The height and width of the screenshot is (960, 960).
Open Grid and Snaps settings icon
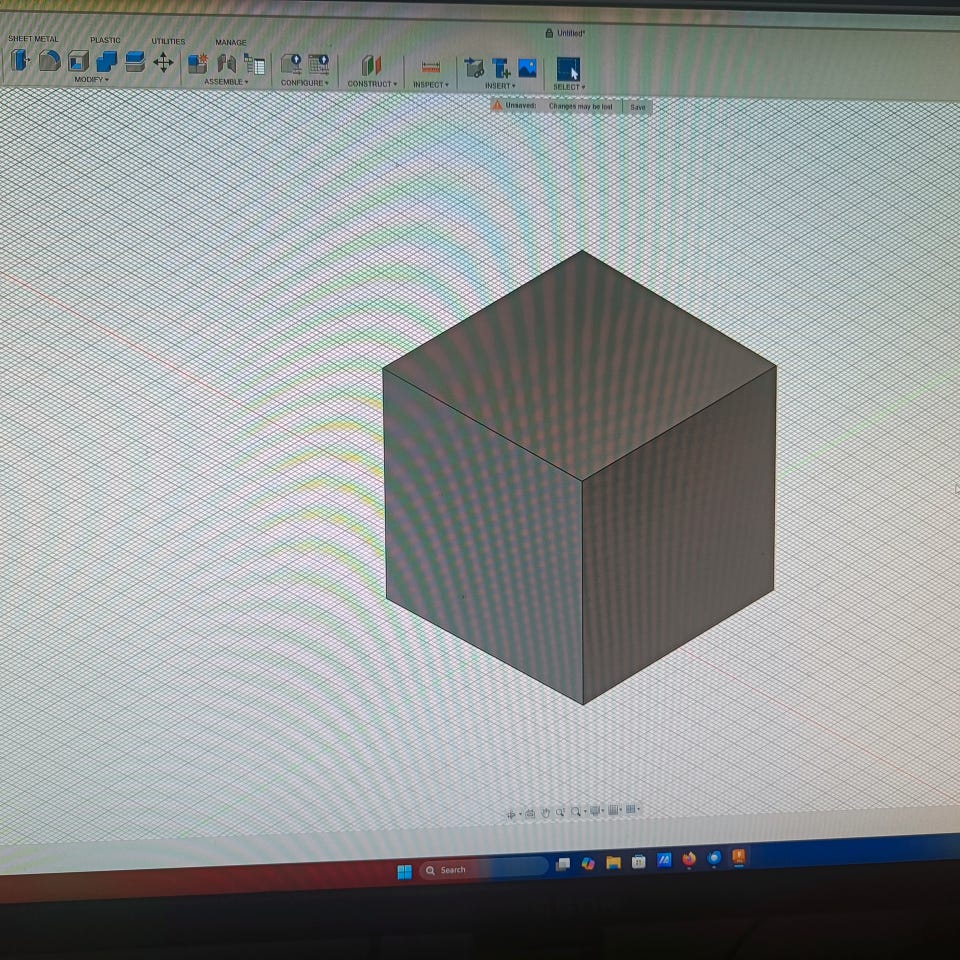613,811
